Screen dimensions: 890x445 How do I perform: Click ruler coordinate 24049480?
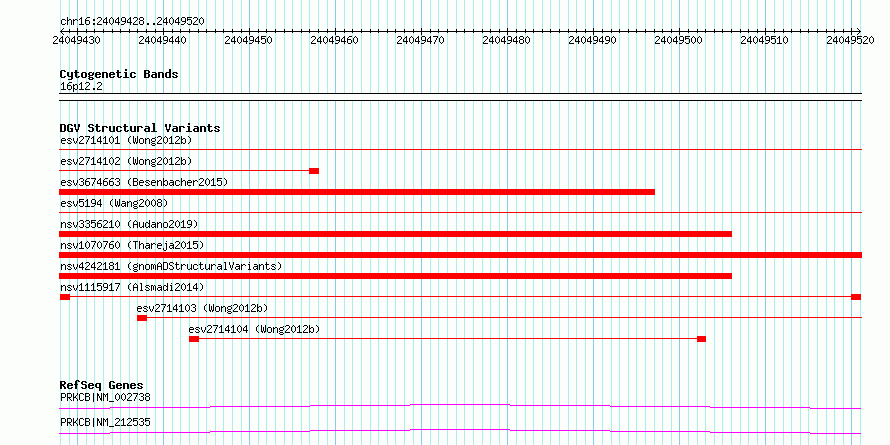pos(506,40)
